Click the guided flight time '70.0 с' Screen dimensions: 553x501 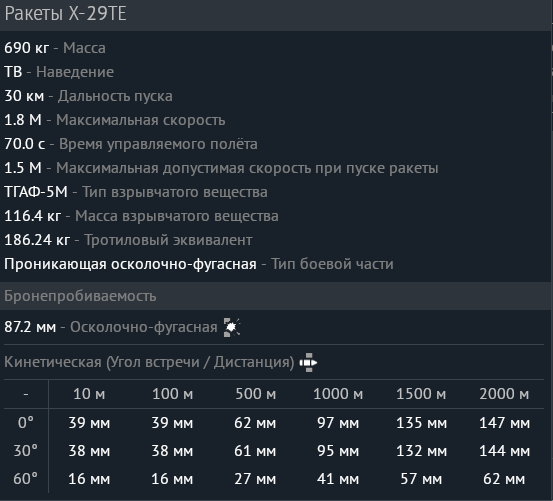click(x=25, y=144)
